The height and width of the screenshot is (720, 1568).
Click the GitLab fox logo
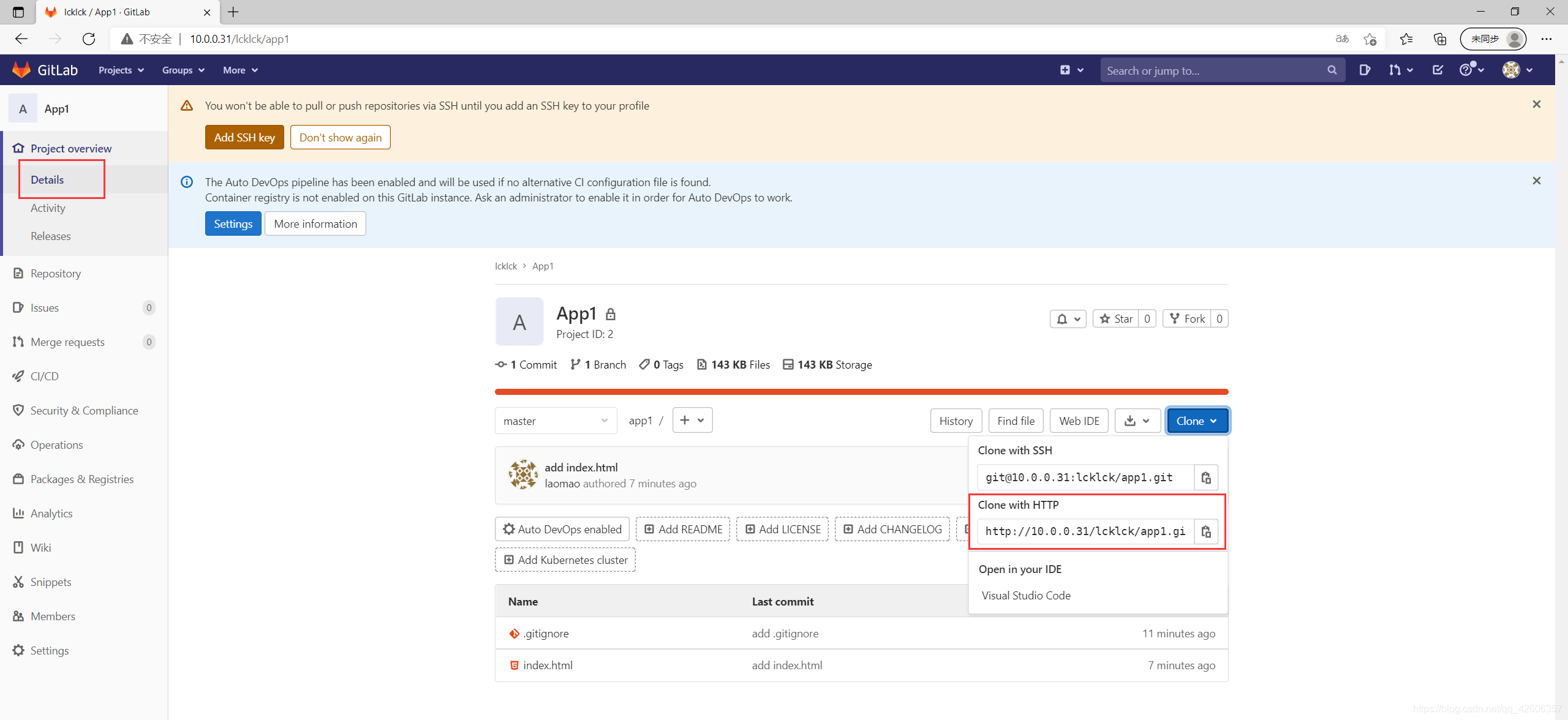(x=21, y=70)
